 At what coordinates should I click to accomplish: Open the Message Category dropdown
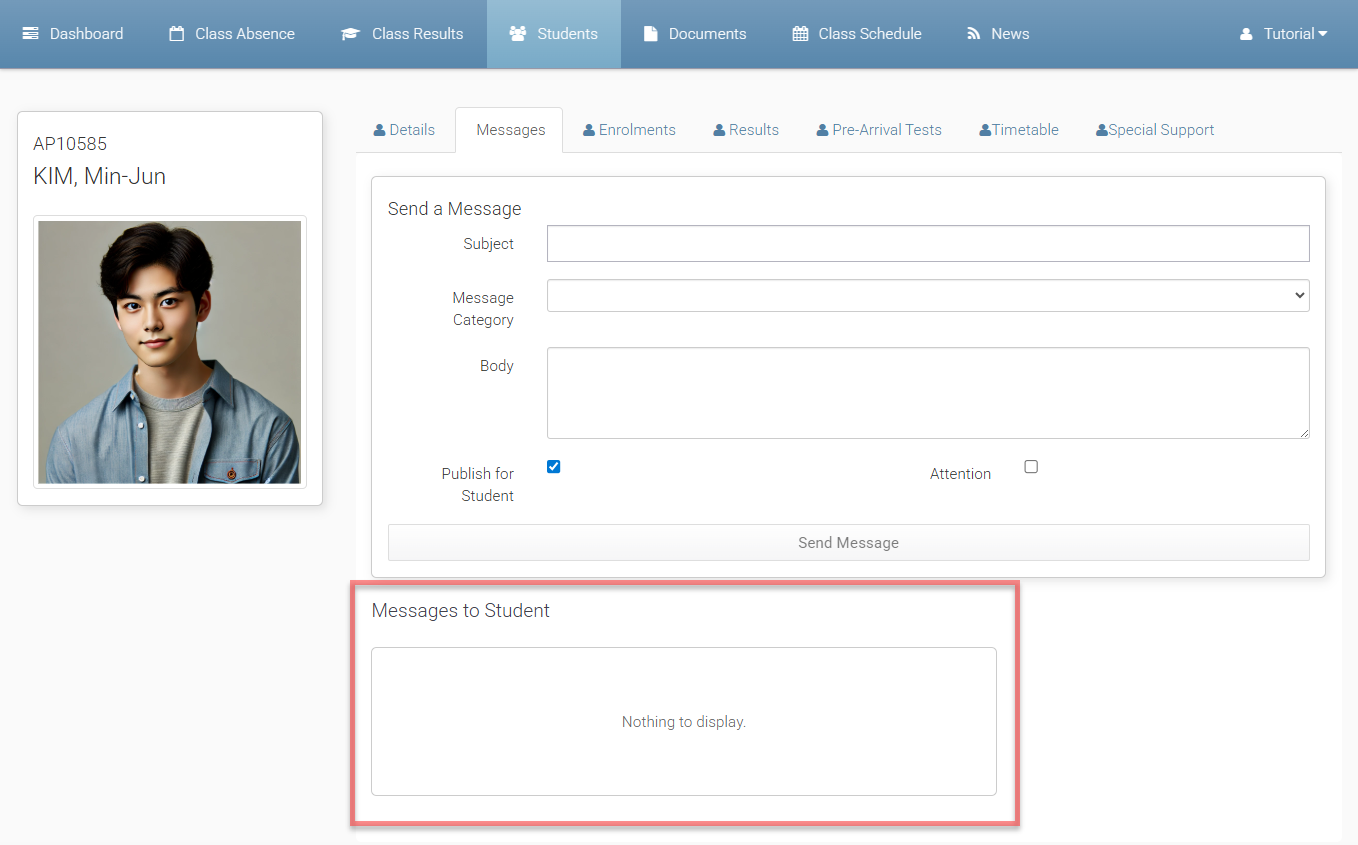[x=927, y=295]
